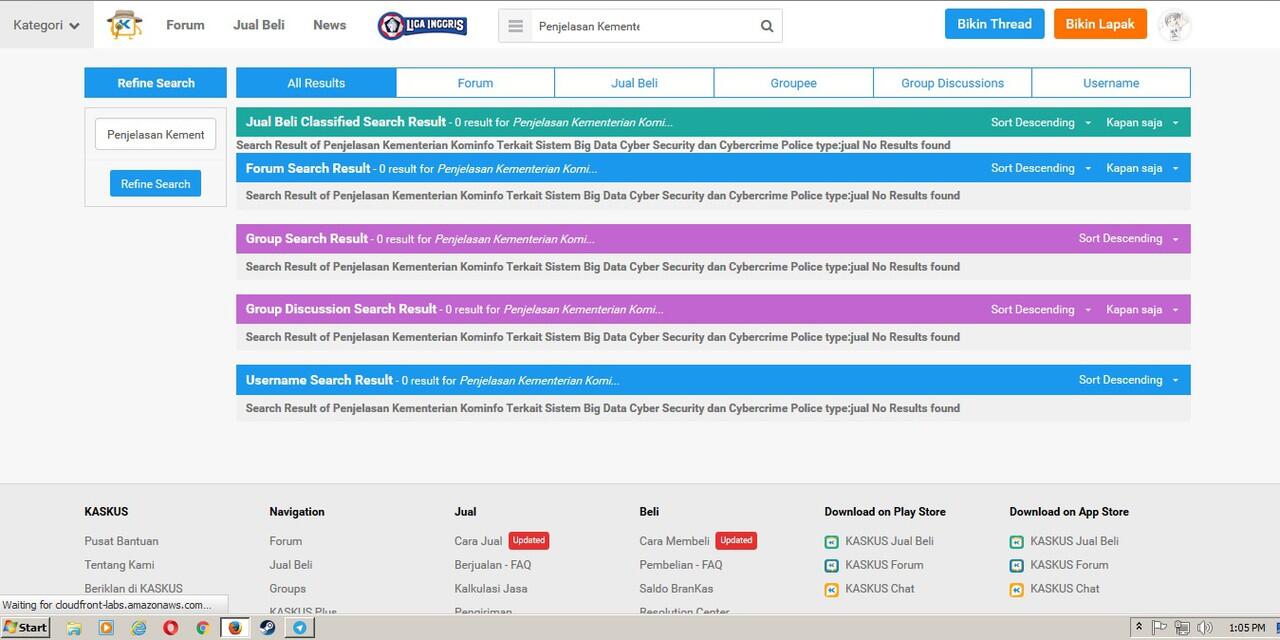
Task: Click Play Store KASKUS Jual Beli app icon
Action: click(x=831, y=542)
